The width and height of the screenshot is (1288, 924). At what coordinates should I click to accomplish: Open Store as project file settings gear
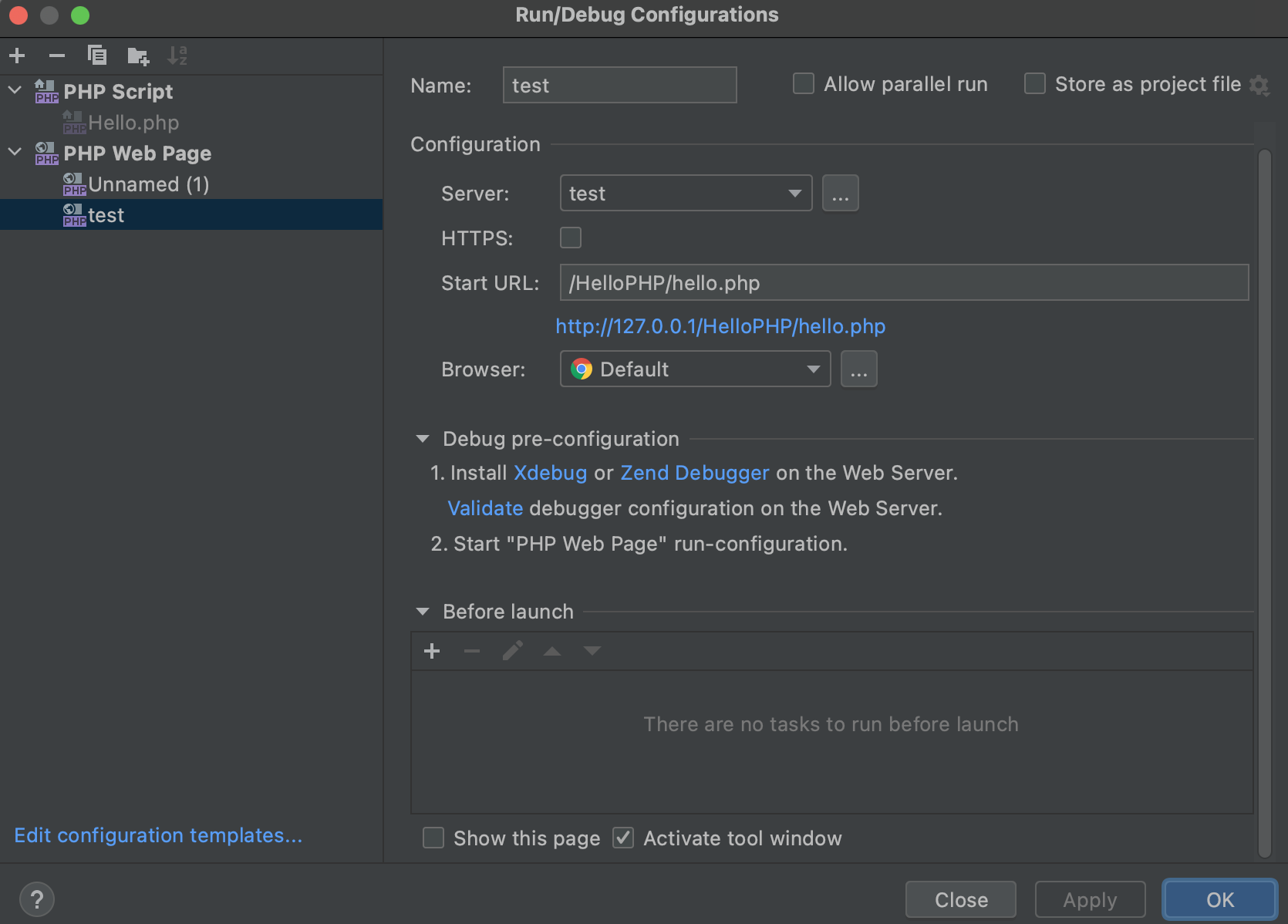(x=1259, y=85)
